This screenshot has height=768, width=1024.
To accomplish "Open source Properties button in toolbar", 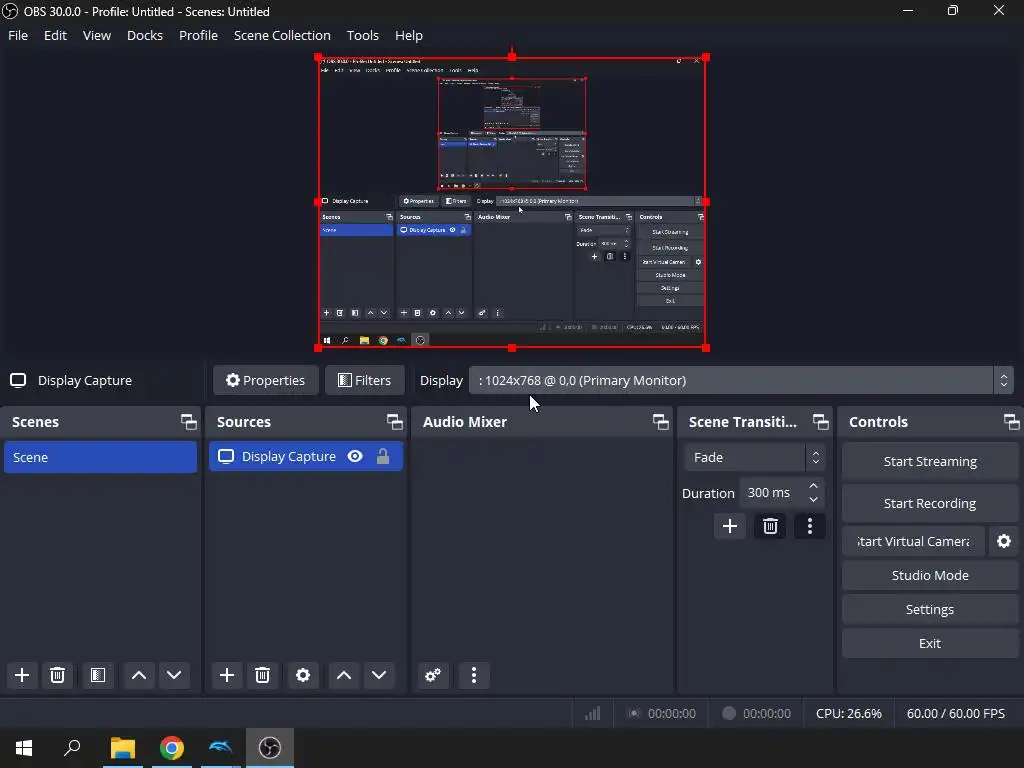I will tap(266, 380).
